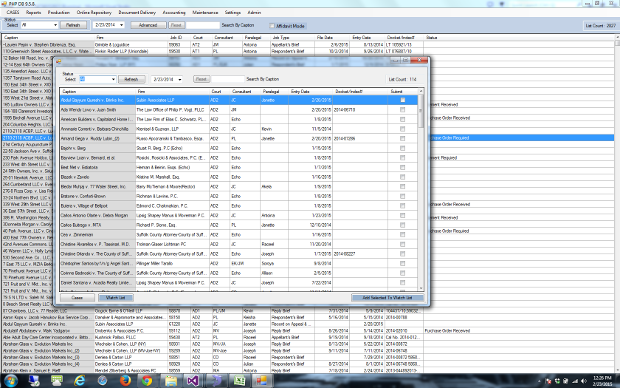The height and width of the screenshot is (388, 620).
Task: Open Firefox from the taskbar
Action: click(125, 381)
